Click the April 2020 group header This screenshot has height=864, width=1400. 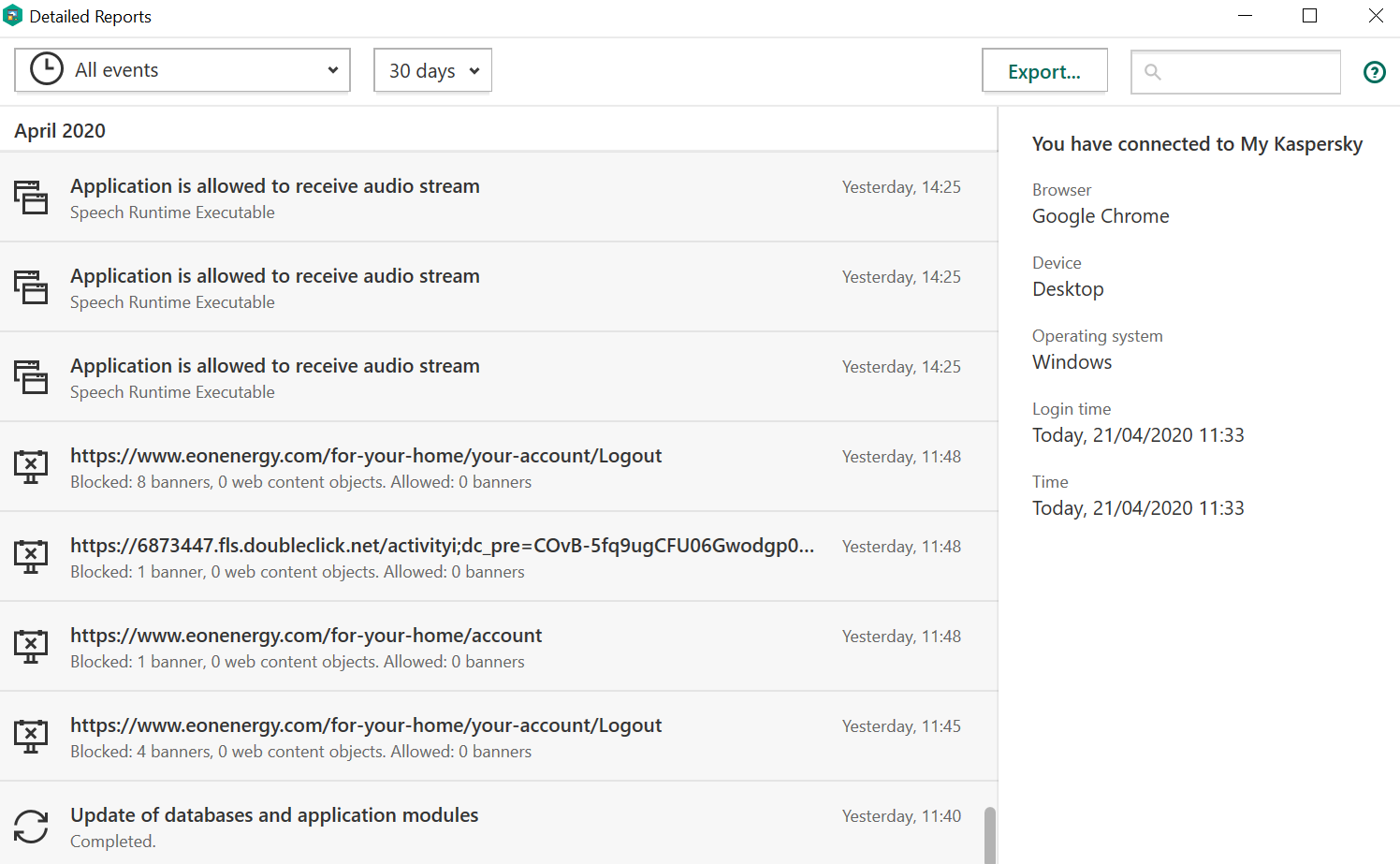pyautogui.click(x=60, y=131)
